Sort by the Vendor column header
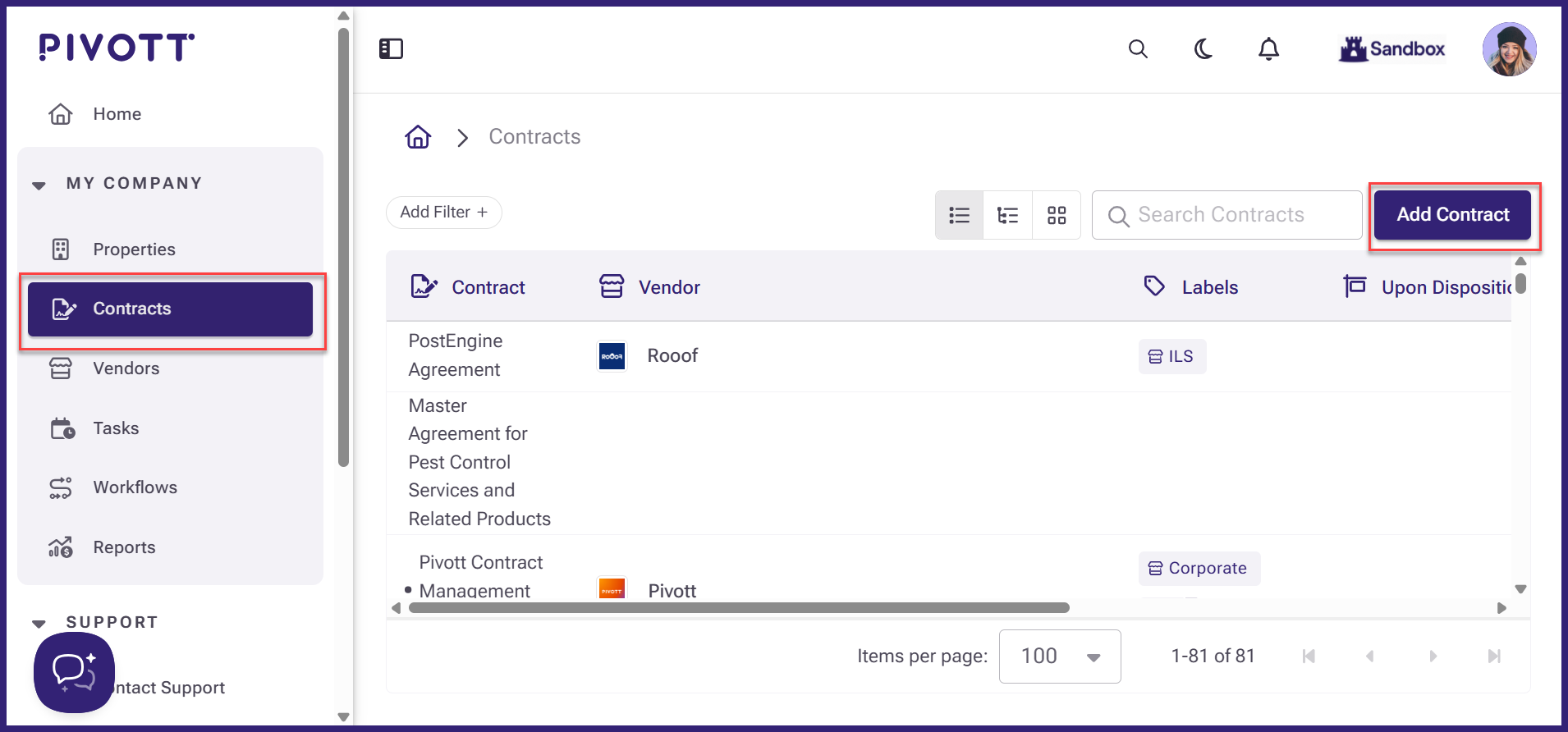Image resolution: width=1568 pixels, height=732 pixels. [670, 287]
